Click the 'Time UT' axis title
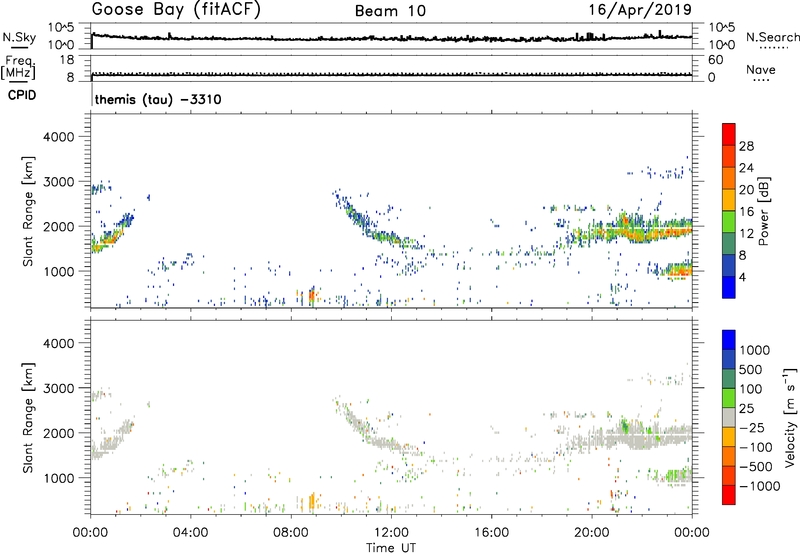 pyautogui.click(x=391, y=548)
